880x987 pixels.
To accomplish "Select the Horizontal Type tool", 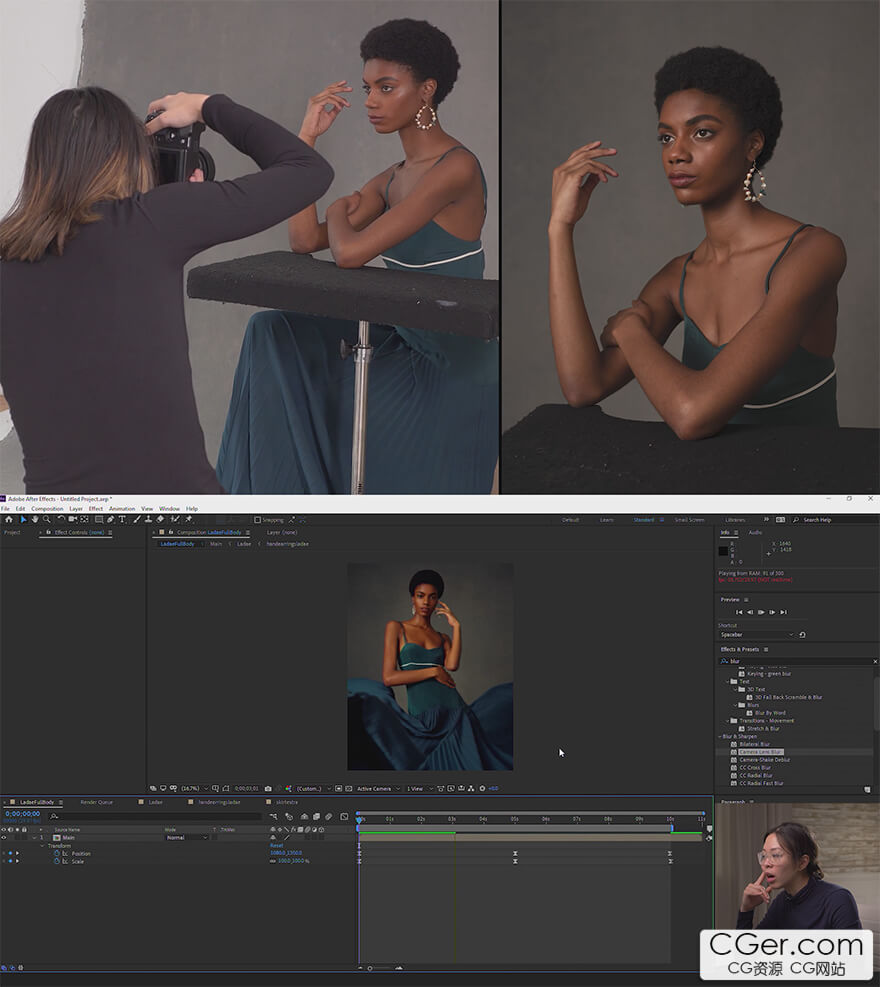I will pos(122,519).
